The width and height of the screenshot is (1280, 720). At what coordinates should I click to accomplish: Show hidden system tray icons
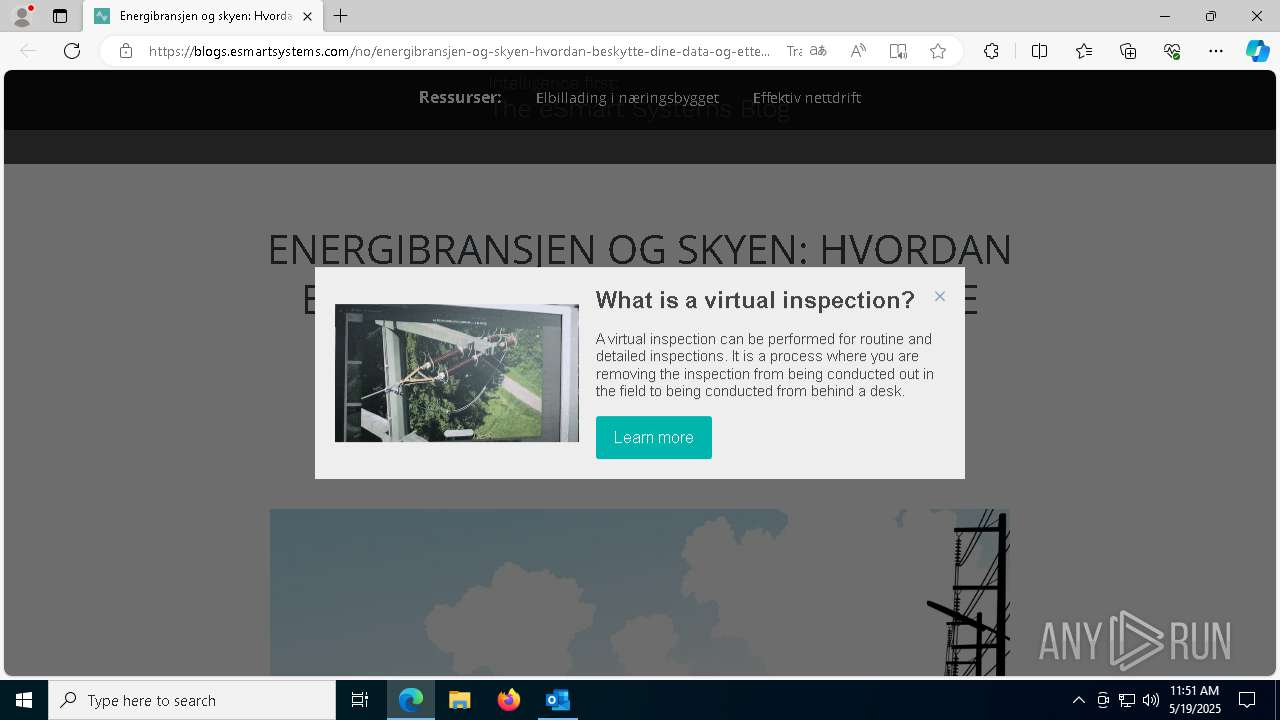[1078, 700]
